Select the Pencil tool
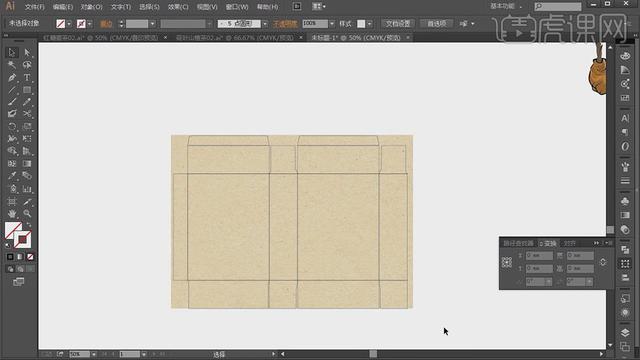This screenshot has height=360, width=640. coord(27,102)
